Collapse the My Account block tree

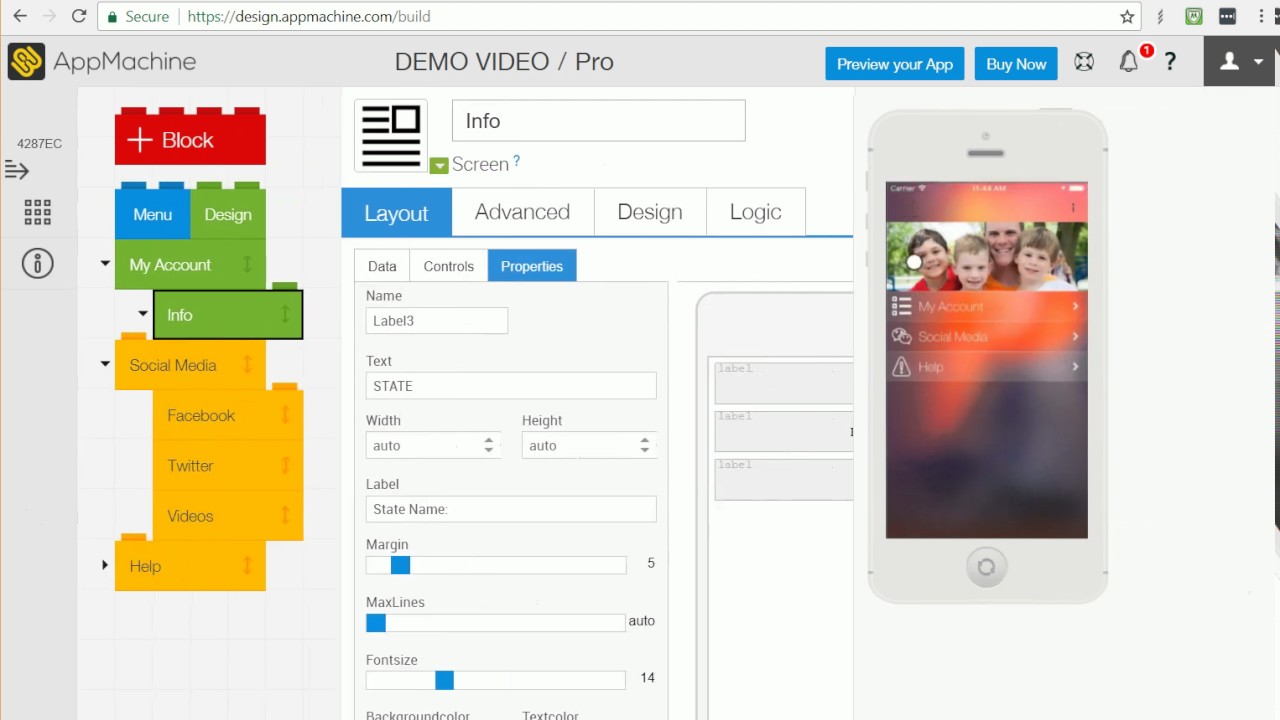coord(105,263)
